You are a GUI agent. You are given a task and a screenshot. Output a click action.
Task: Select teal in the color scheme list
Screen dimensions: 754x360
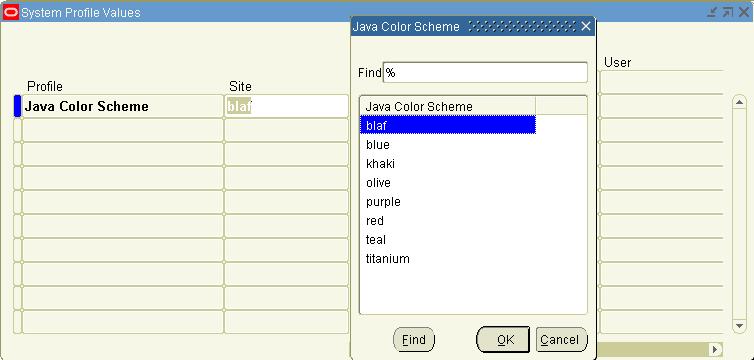pyautogui.click(x=448, y=239)
